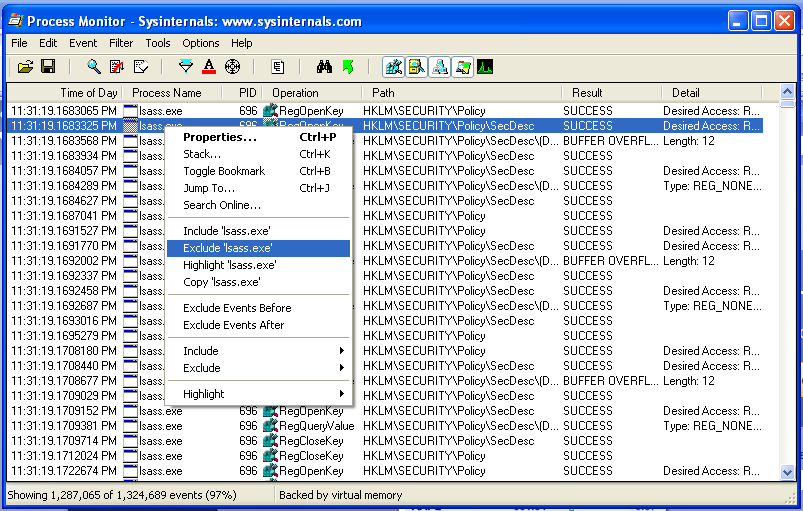
Task: Select Exclude 'lsass.exe' from context menu
Action: coord(228,248)
